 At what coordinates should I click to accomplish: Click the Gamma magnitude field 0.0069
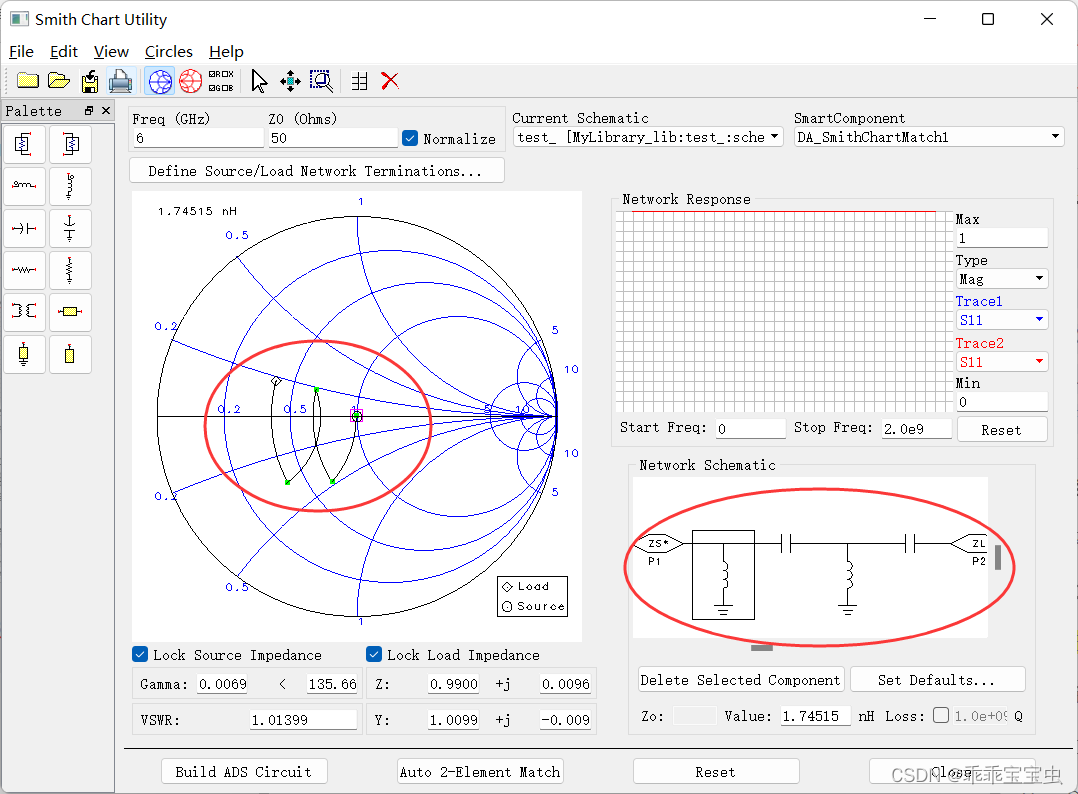click(222, 684)
